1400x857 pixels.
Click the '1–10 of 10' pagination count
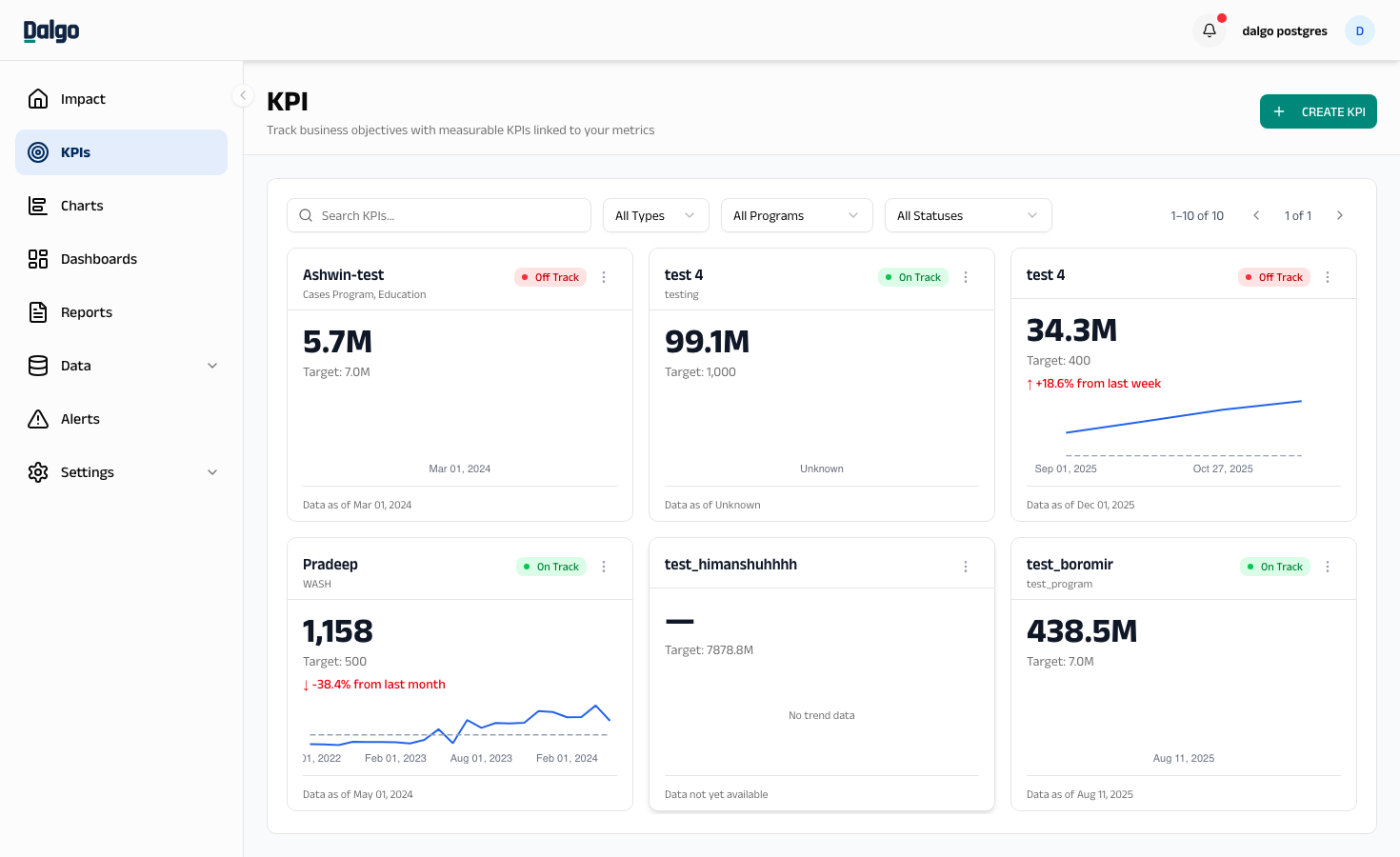click(1197, 216)
